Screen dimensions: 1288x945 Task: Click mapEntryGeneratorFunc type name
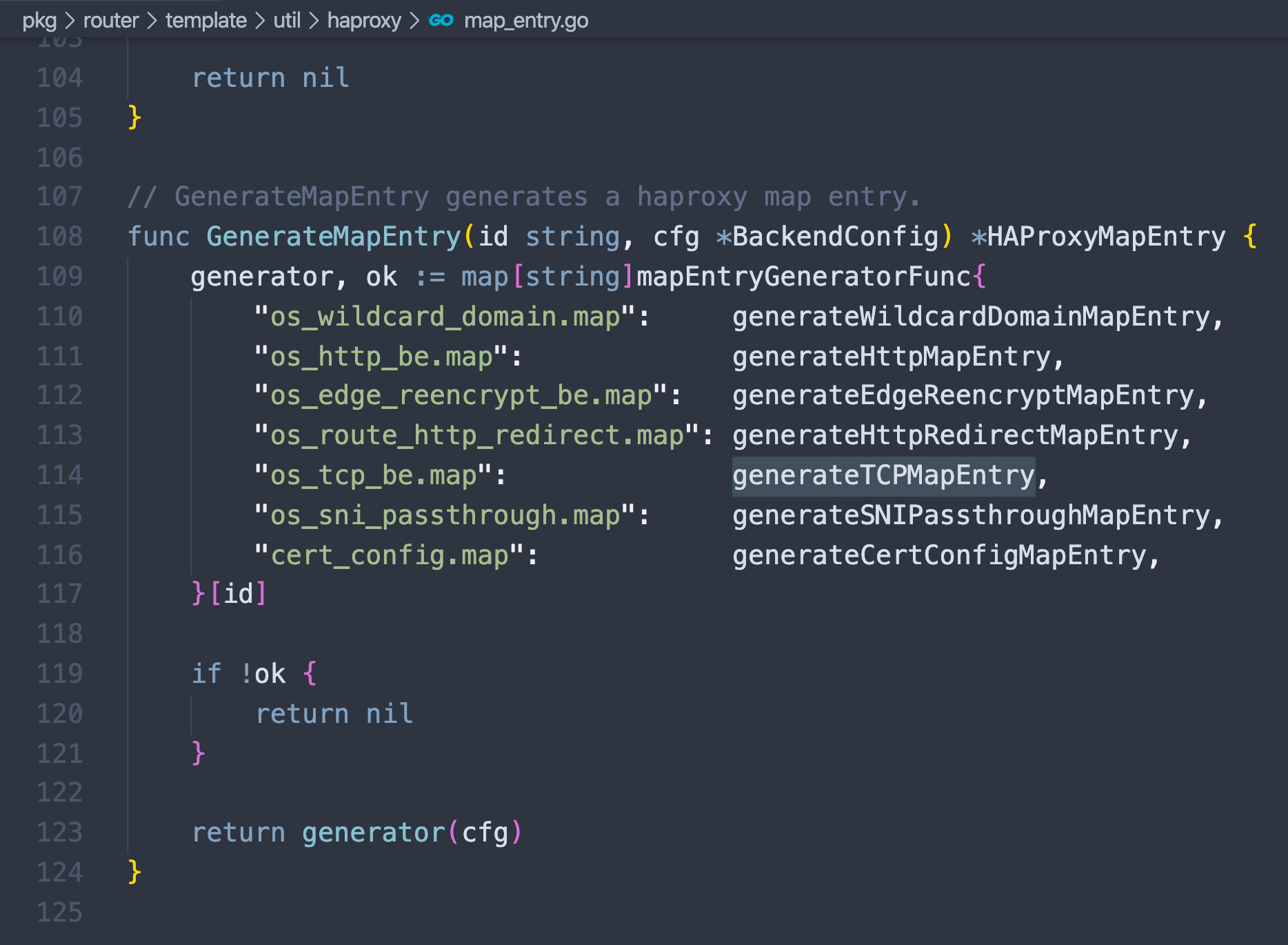[x=803, y=277]
